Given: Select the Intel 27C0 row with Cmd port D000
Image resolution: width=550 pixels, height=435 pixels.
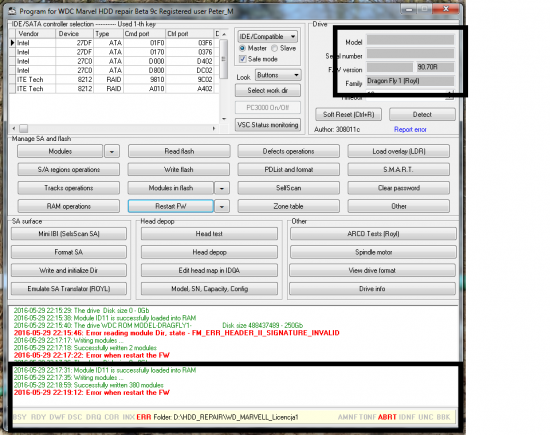Looking at the screenshot, I should pos(114,61).
